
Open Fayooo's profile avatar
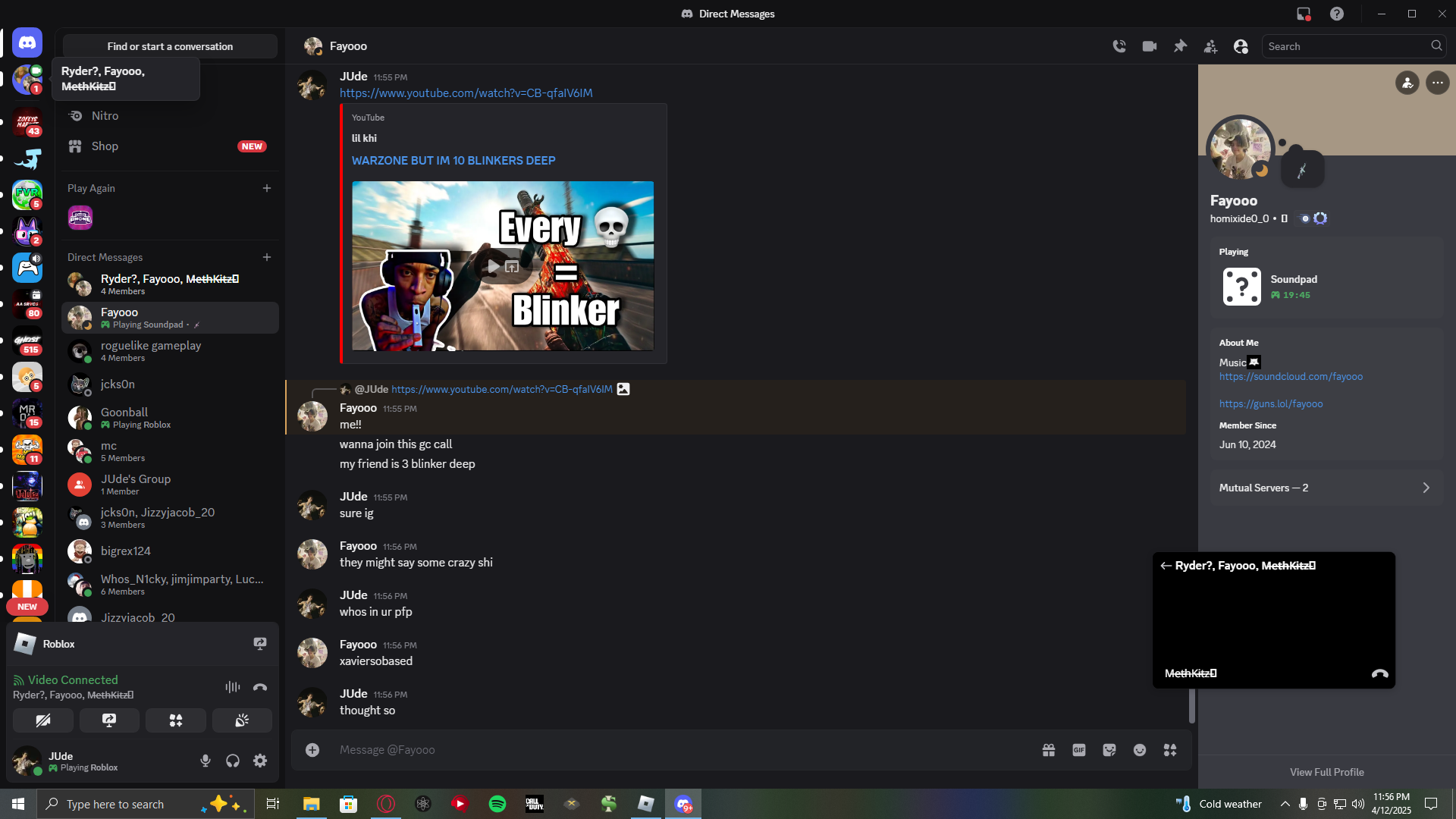(x=1241, y=149)
